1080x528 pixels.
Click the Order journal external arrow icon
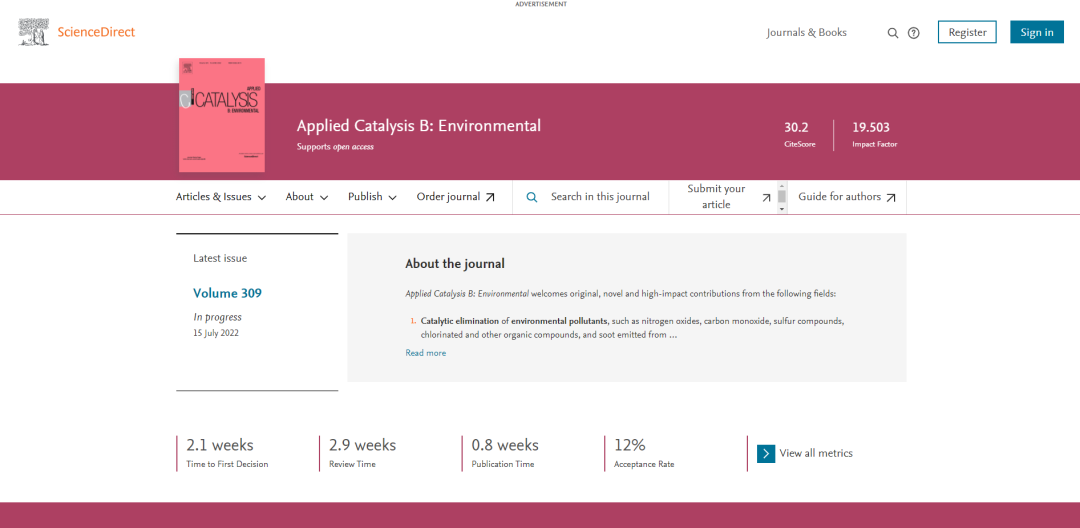pyautogui.click(x=490, y=197)
